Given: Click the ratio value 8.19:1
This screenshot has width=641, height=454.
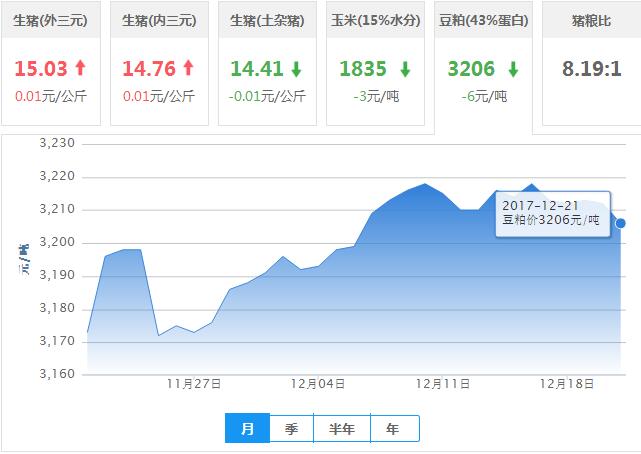Looking at the screenshot, I should pos(592,68).
